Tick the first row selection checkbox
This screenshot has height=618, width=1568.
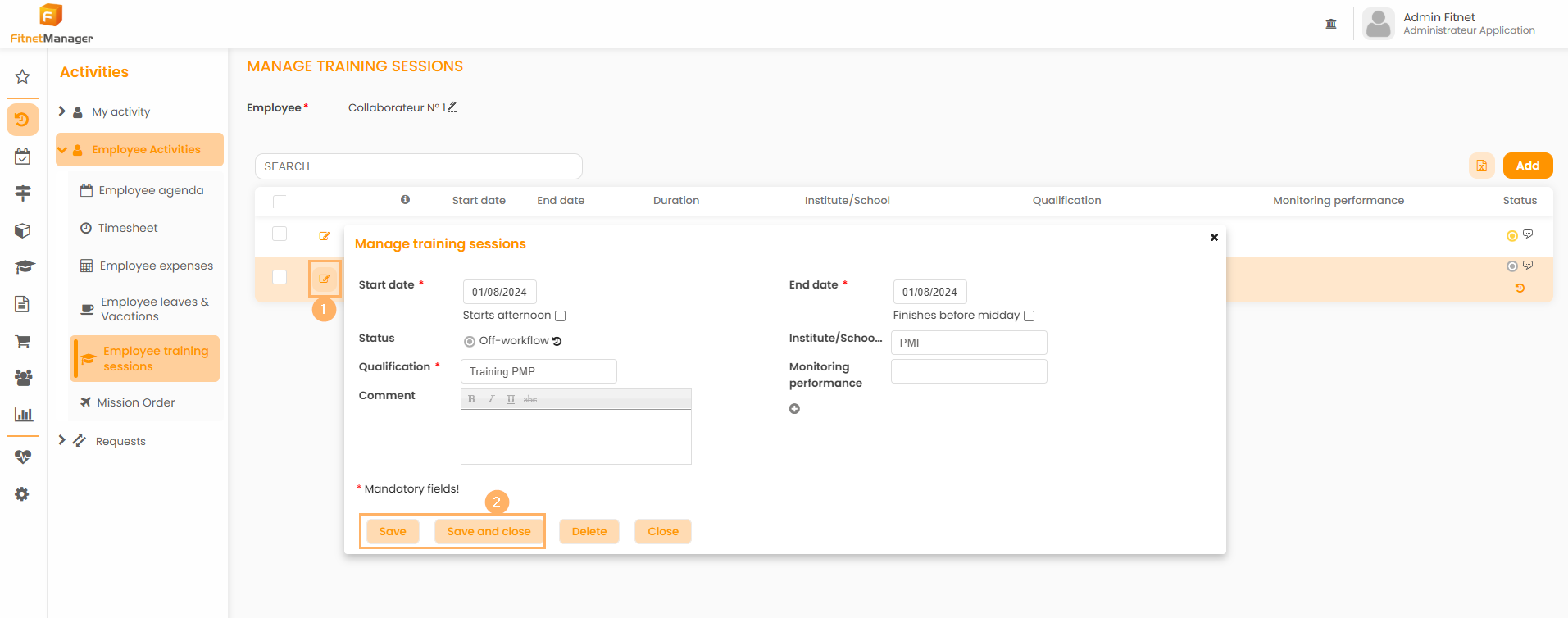point(280,234)
